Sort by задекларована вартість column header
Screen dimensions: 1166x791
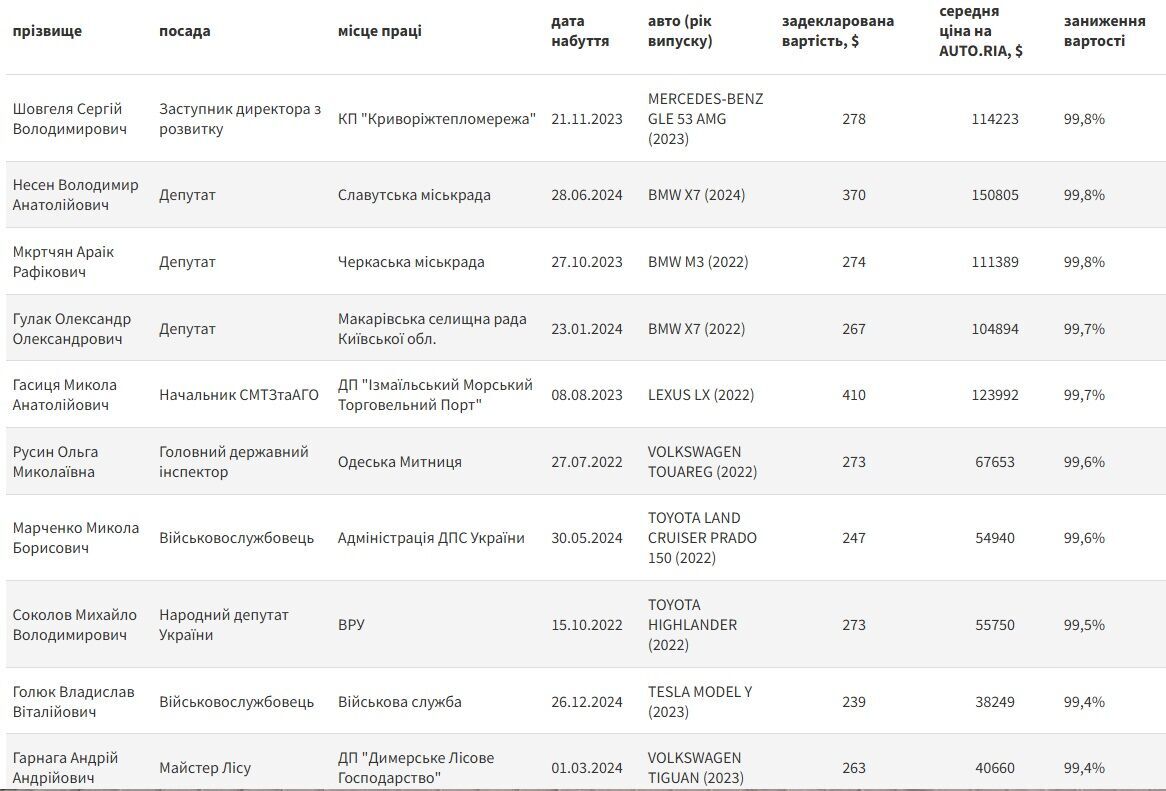point(837,31)
